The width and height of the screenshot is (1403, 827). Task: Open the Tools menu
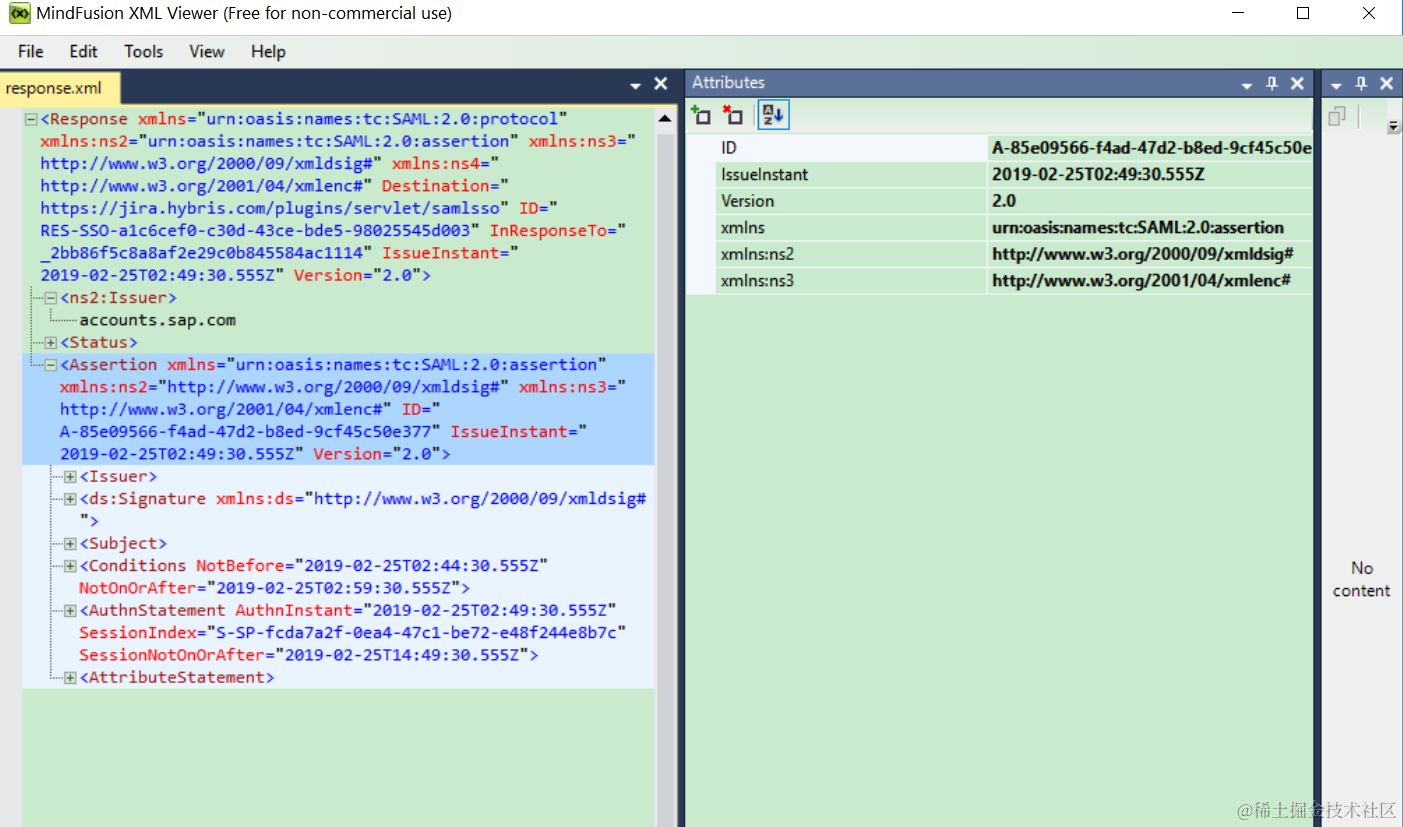tap(143, 51)
